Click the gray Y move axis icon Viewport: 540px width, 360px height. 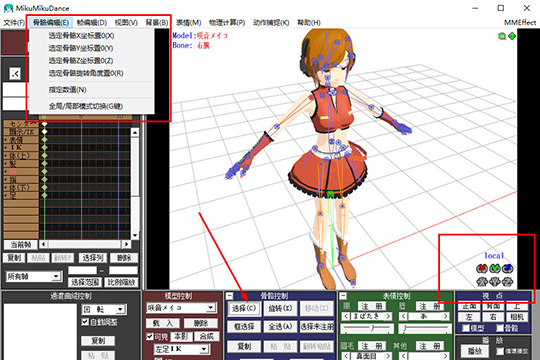pos(495,282)
